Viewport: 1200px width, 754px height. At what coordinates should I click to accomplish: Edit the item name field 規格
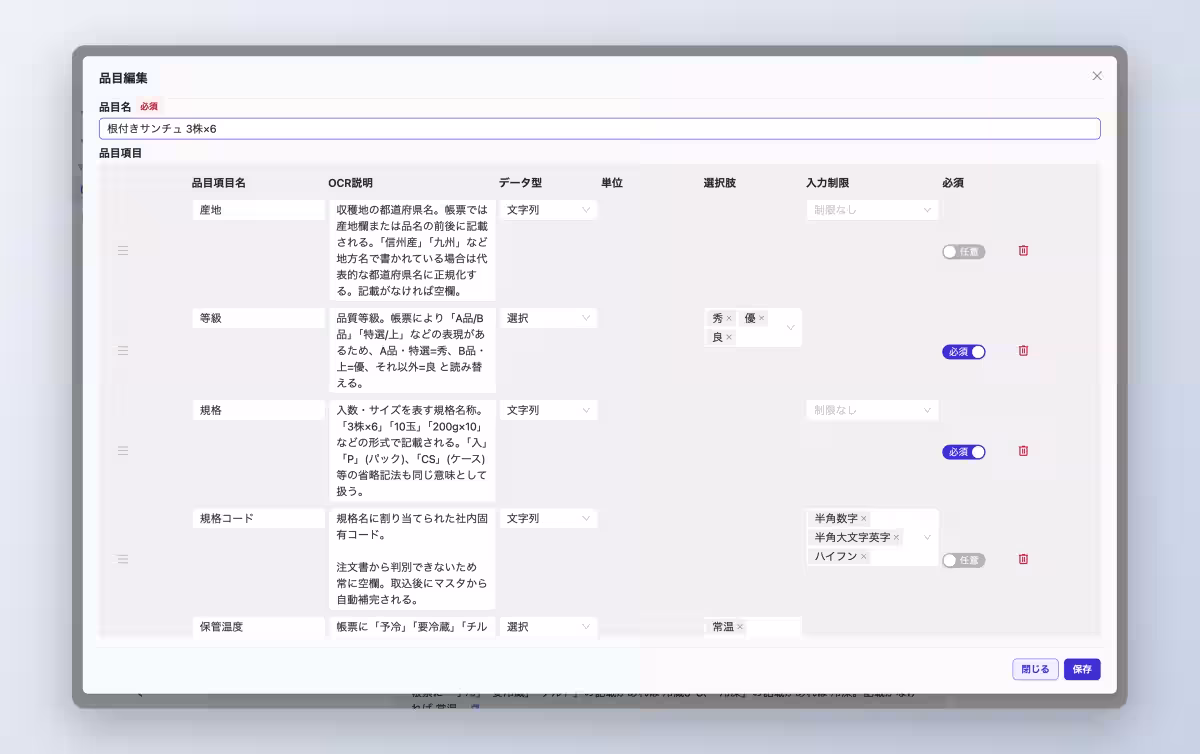258,410
